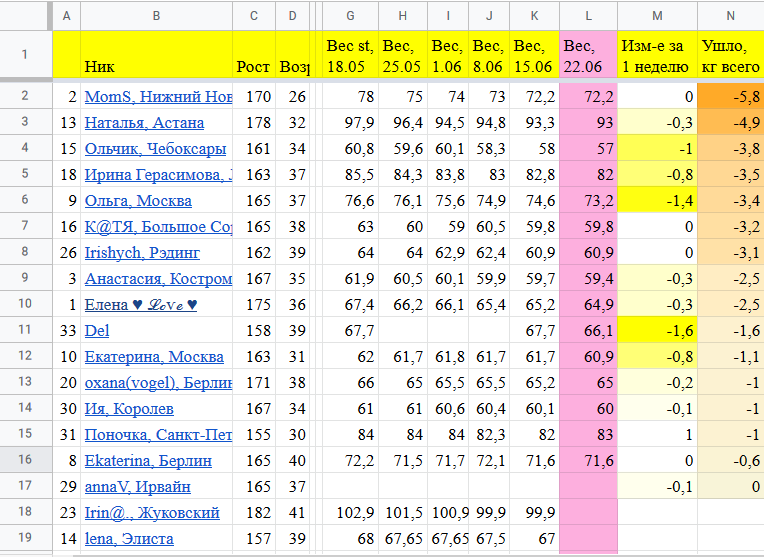Viewport: 764px width, 557px height.
Task: Select the pink "Вес, 22.06" header cell
Action: [x=588, y=56]
